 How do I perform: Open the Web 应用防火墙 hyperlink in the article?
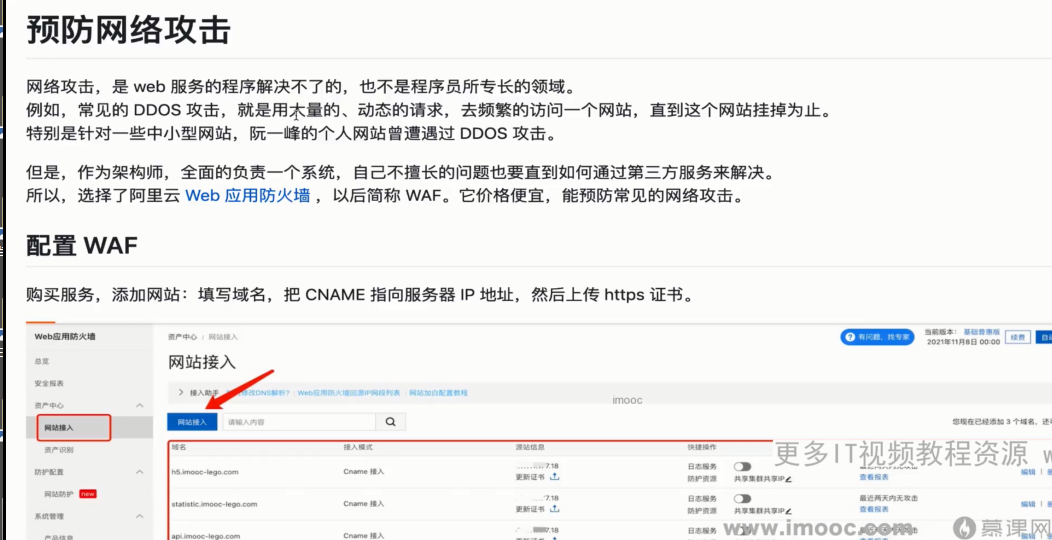(248, 197)
